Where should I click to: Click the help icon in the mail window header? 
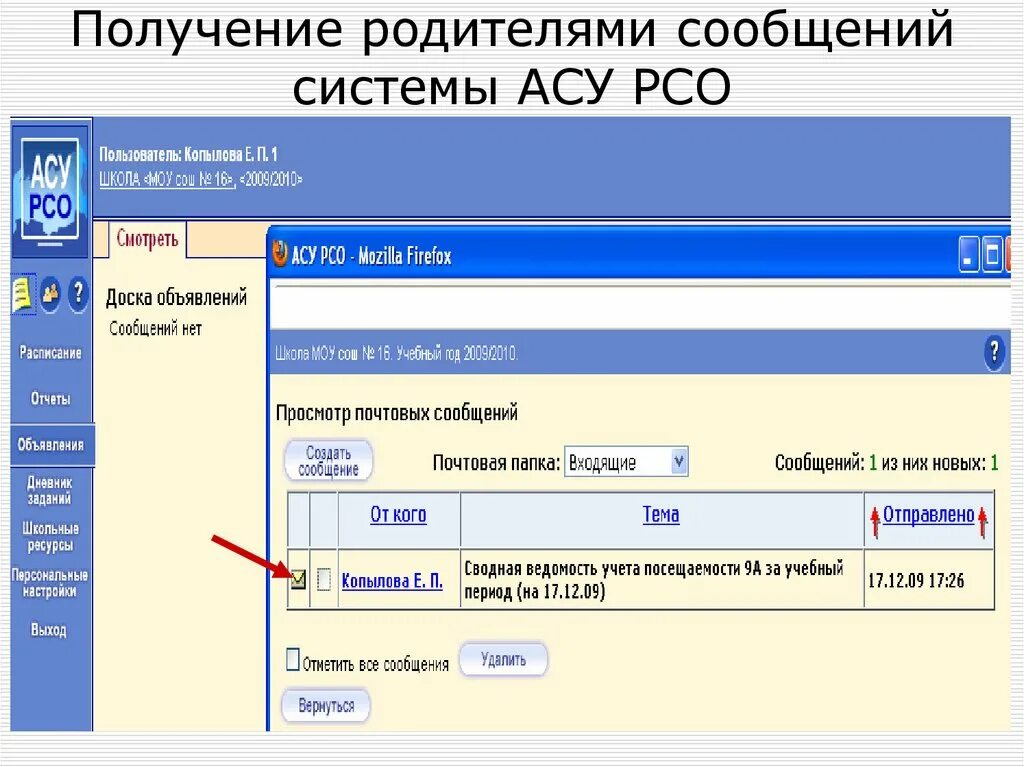[994, 353]
